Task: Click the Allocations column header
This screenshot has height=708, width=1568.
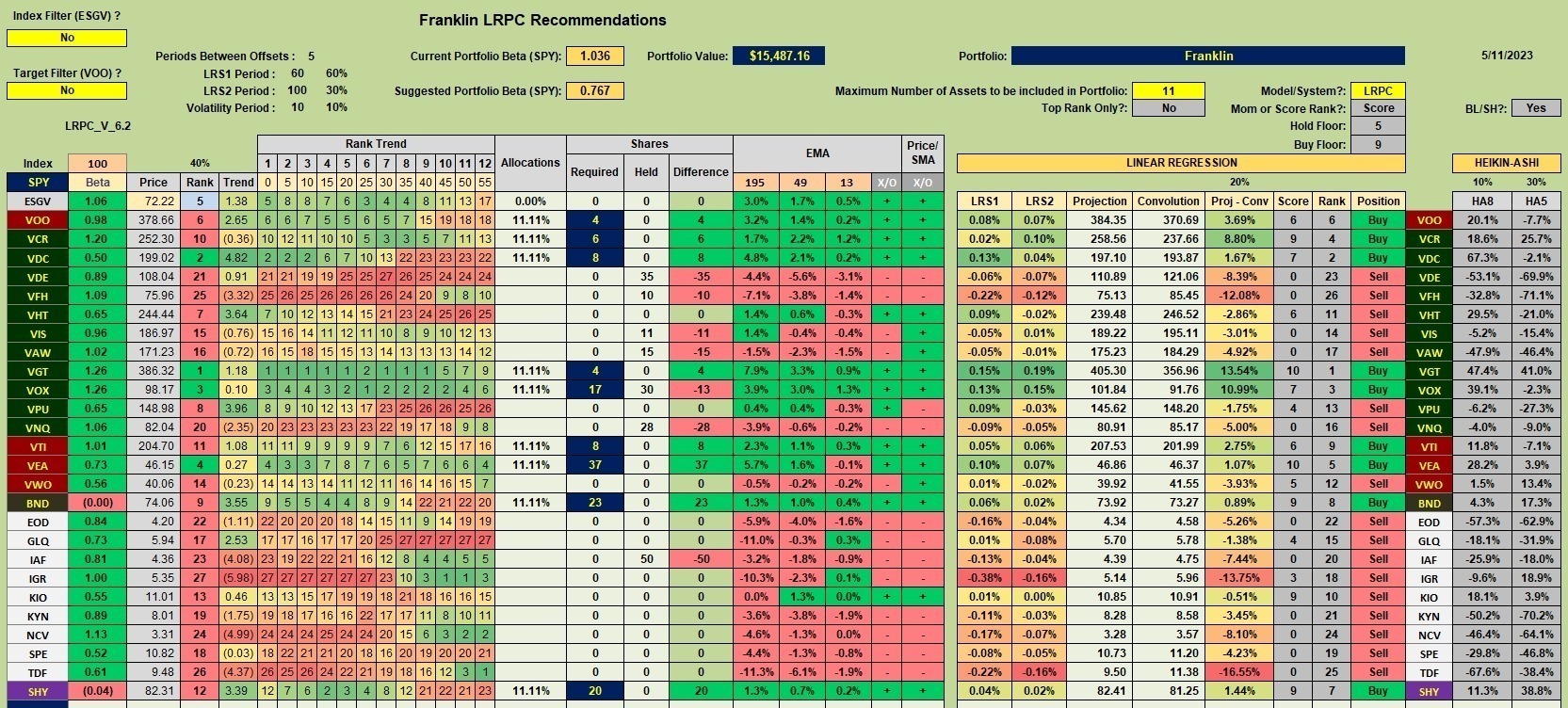Action: 530,163
